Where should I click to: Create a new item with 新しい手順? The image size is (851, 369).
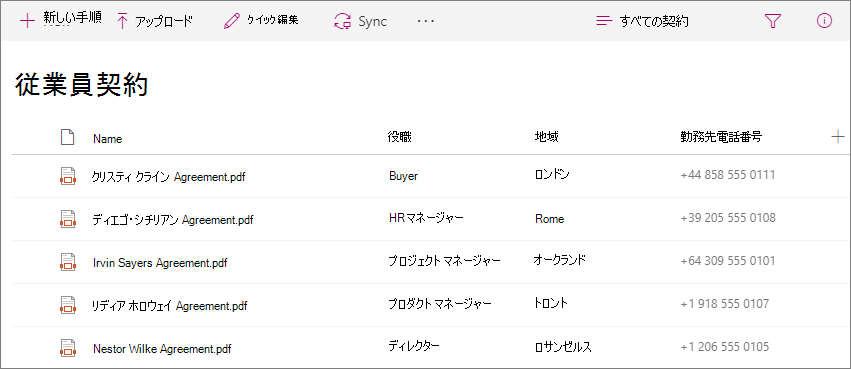pyautogui.click(x=72, y=18)
